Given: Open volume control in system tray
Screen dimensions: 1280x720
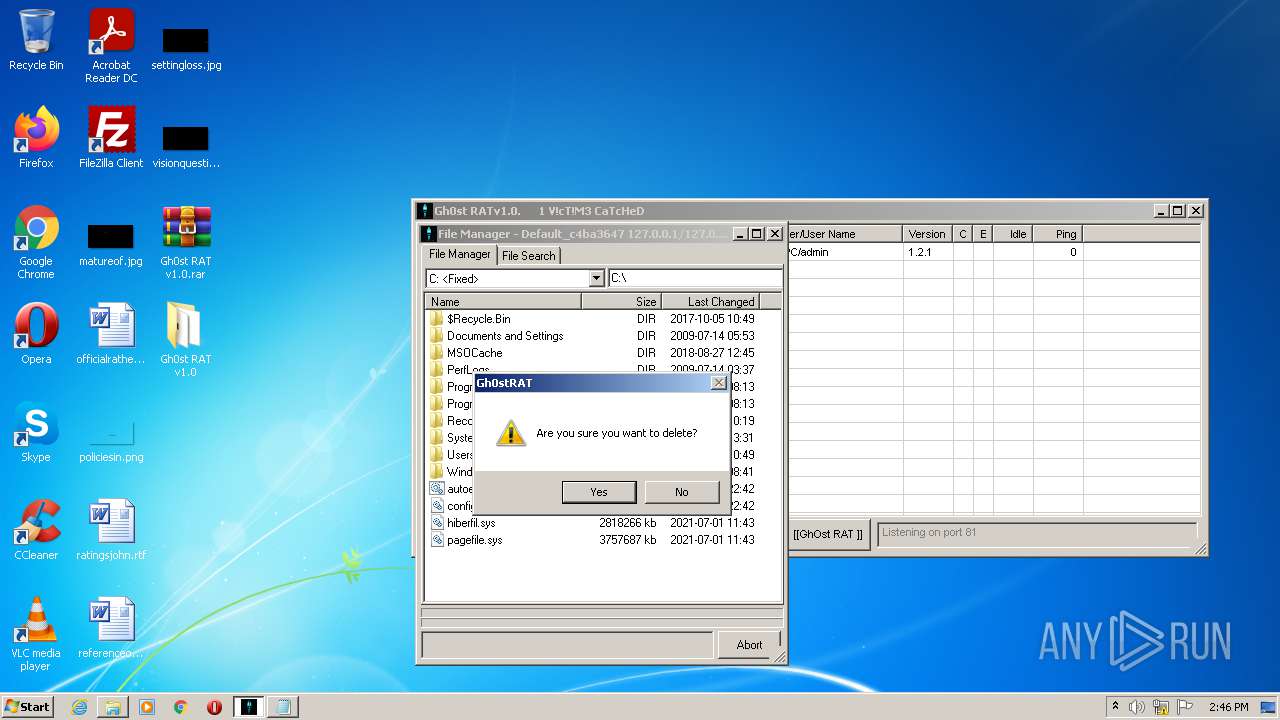Looking at the screenshot, I should 1137,707.
